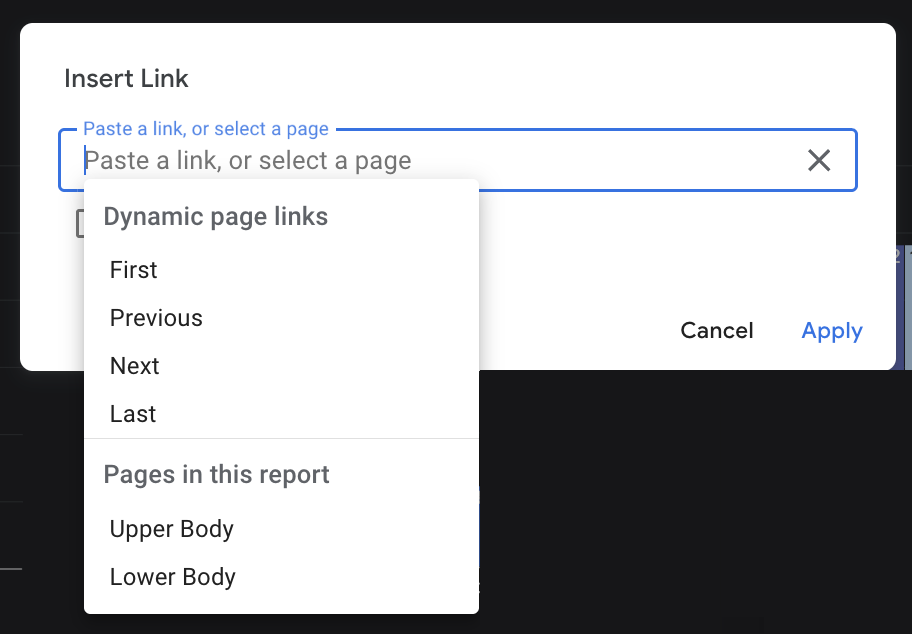Choose Previous from the dynamic page links
The height and width of the screenshot is (634, 912).
[156, 318]
